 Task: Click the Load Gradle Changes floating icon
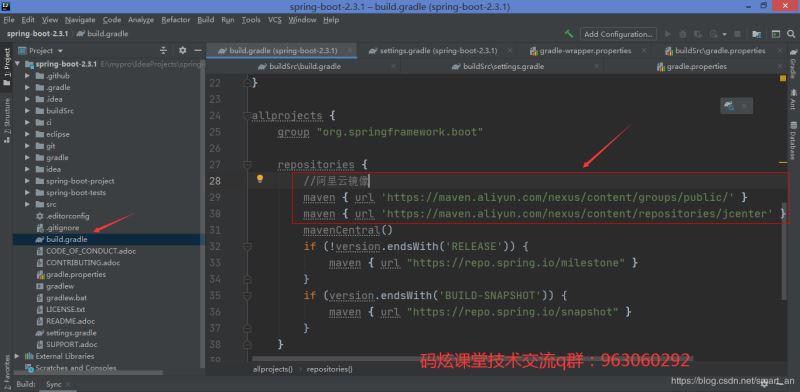pyautogui.click(x=729, y=106)
